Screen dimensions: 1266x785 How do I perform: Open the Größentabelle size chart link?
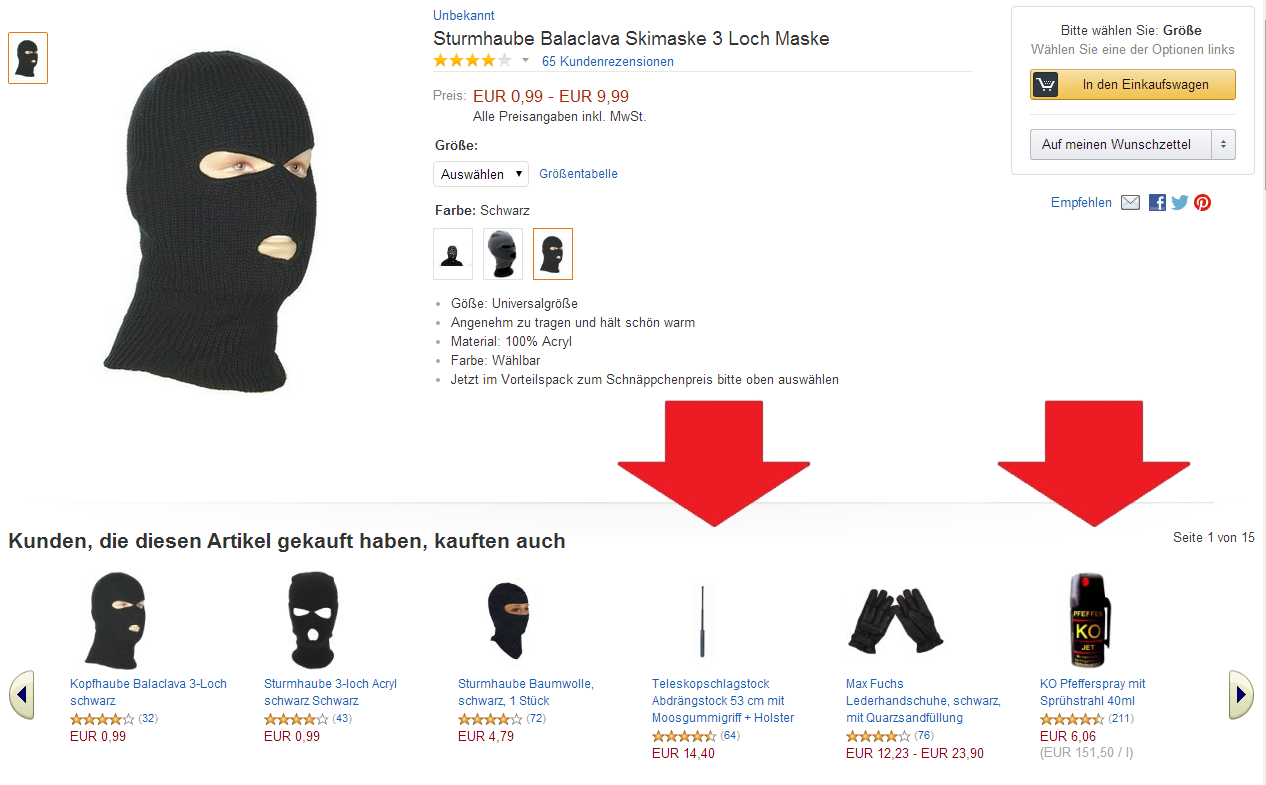click(x=578, y=174)
